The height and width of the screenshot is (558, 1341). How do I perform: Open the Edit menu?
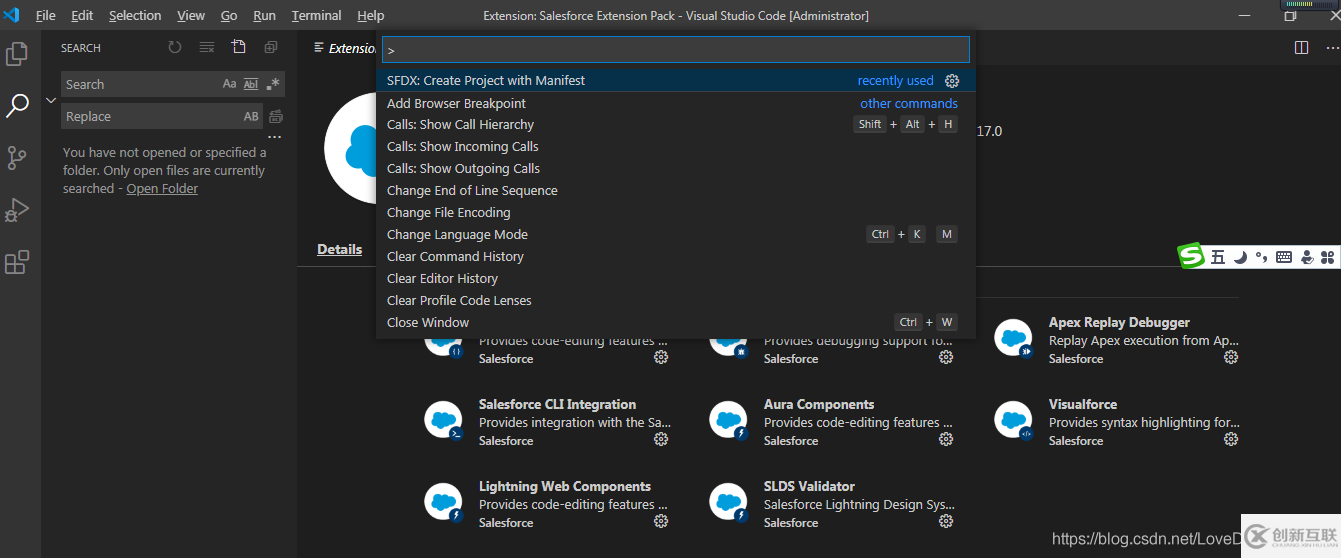click(x=82, y=15)
